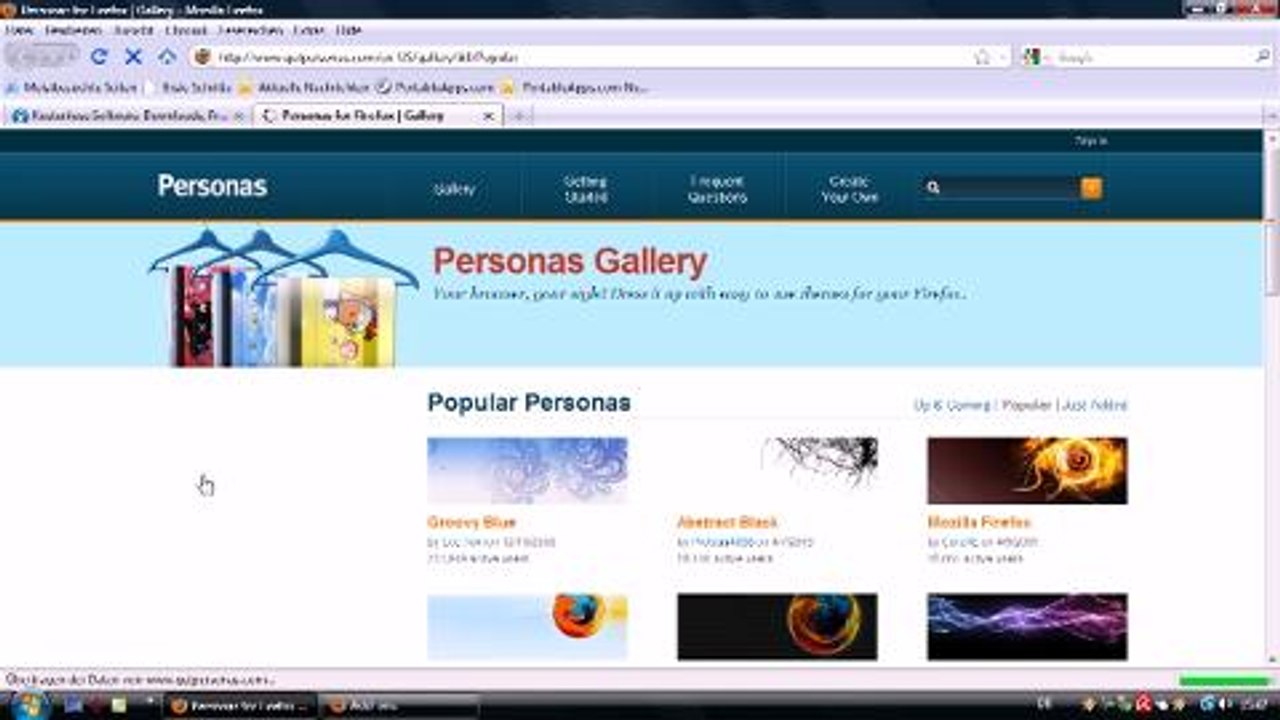The width and height of the screenshot is (1280, 720).
Task: Open the Mozilla Firefox title link
Action: coord(978,522)
